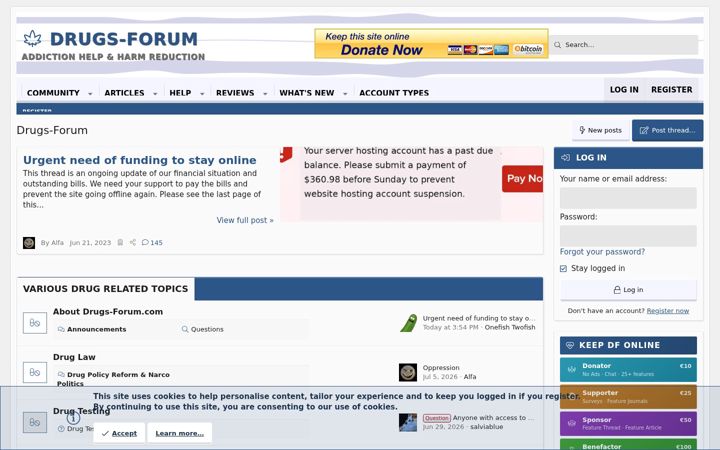Click the Various Drug Related Topics header
This screenshot has height=450, width=720.
tap(106, 289)
